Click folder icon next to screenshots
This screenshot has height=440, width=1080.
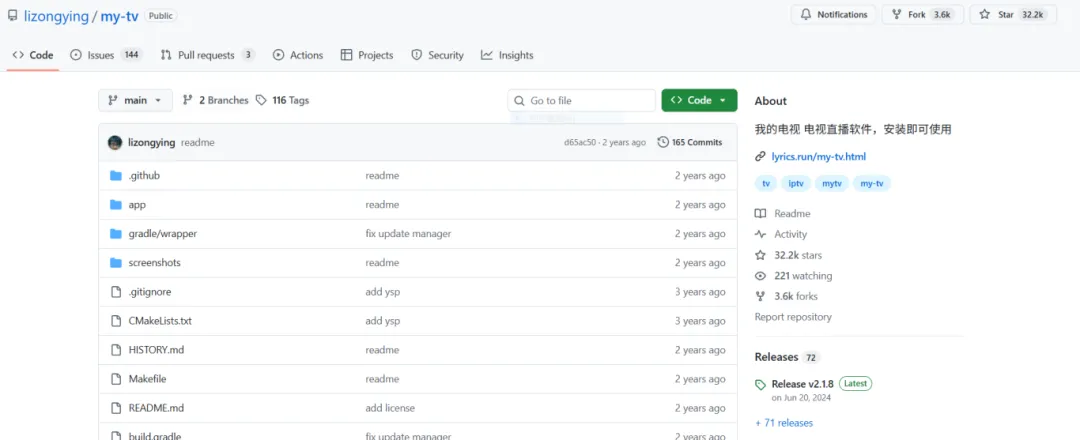pos(116,262)
